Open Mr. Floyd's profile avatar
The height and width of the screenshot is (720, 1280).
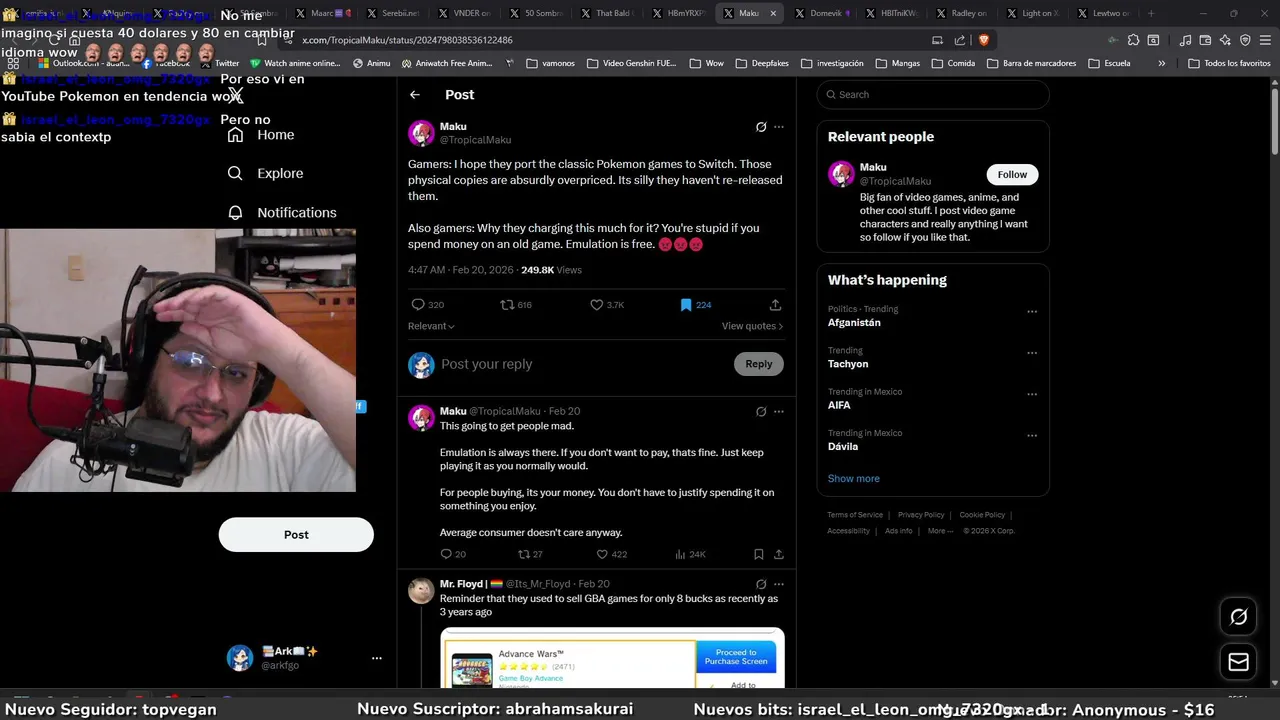tap(421, 591)
